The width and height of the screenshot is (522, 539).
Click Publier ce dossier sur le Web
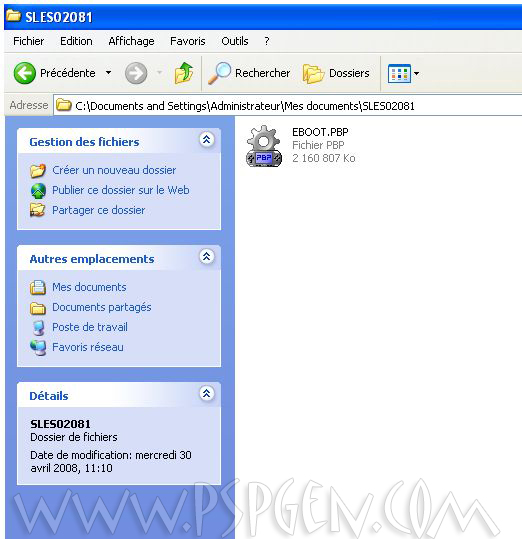click(121, 190)
